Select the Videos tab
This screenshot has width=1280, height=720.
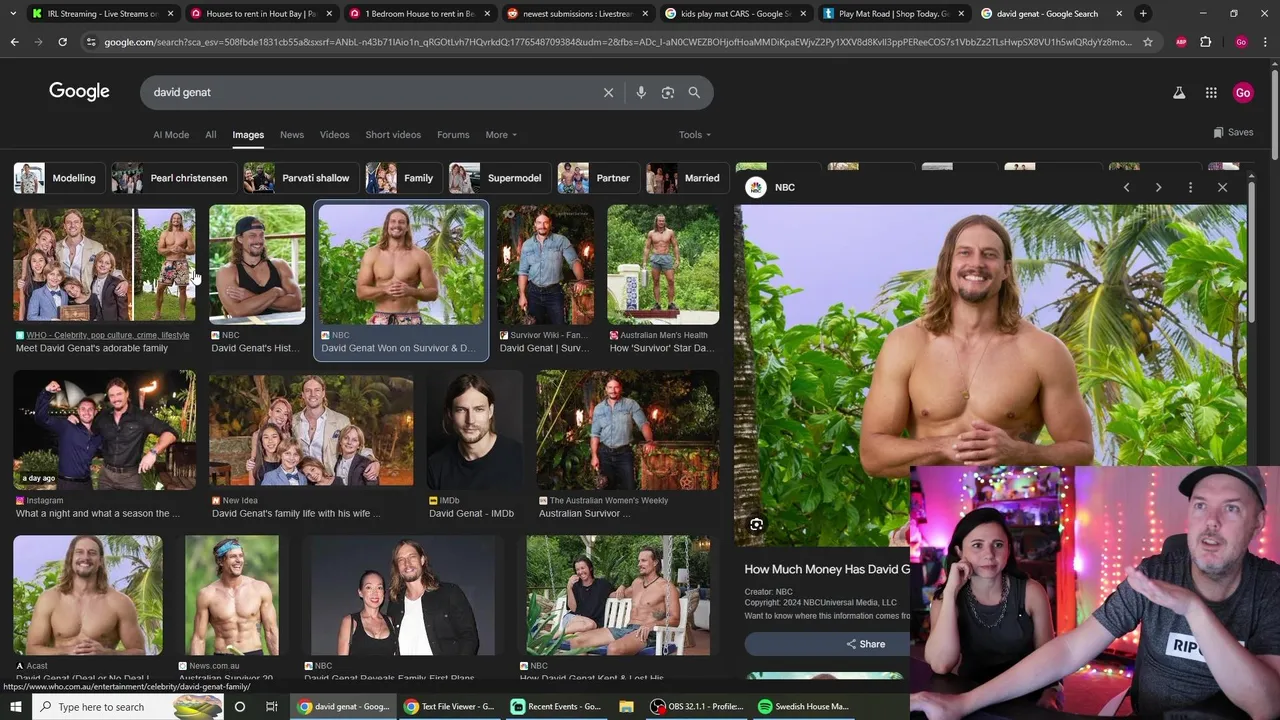click(335, 135)
